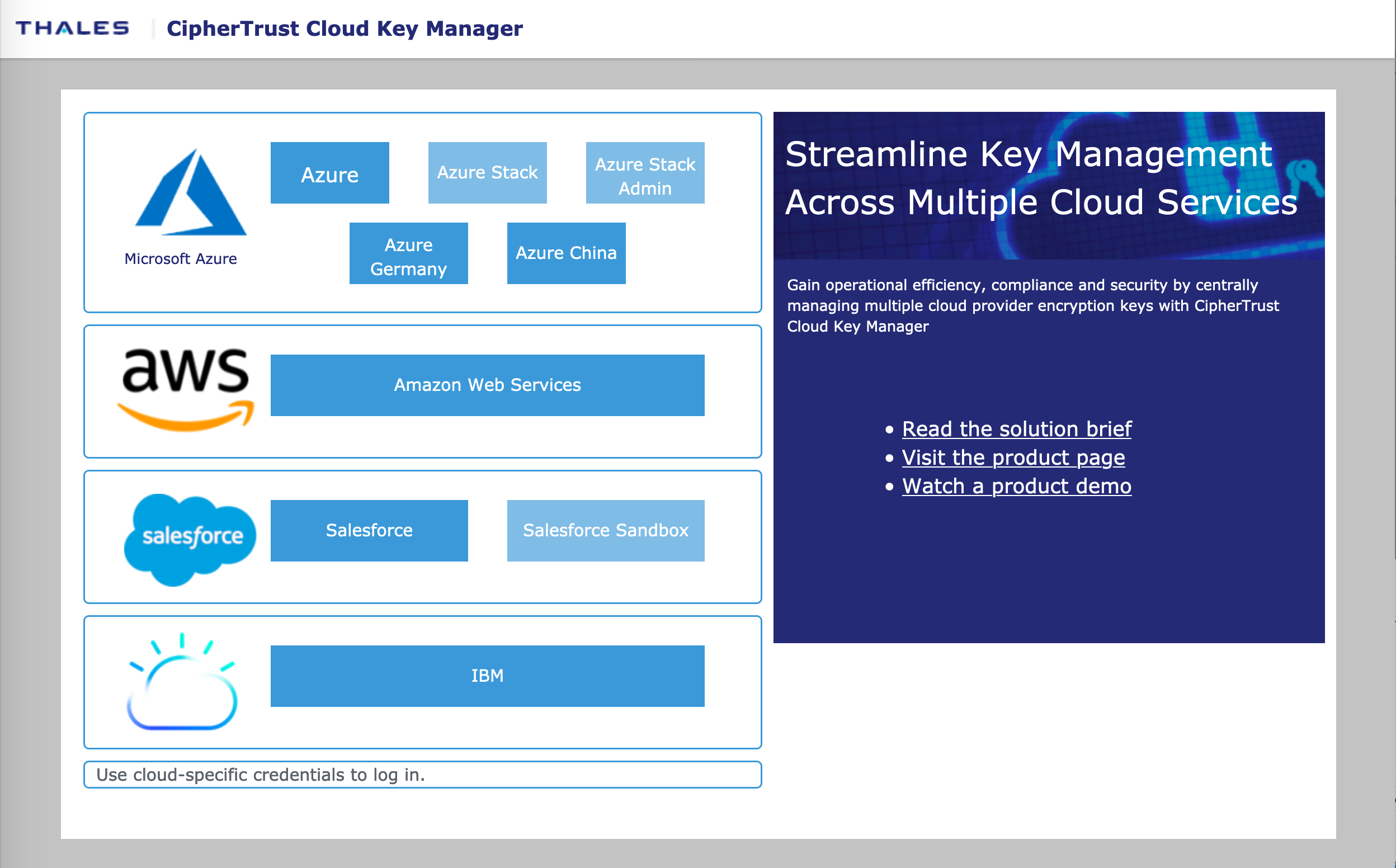This screenshot has height=868, width=1396.
Task: Log in with the Azure button
Action: 329,173
